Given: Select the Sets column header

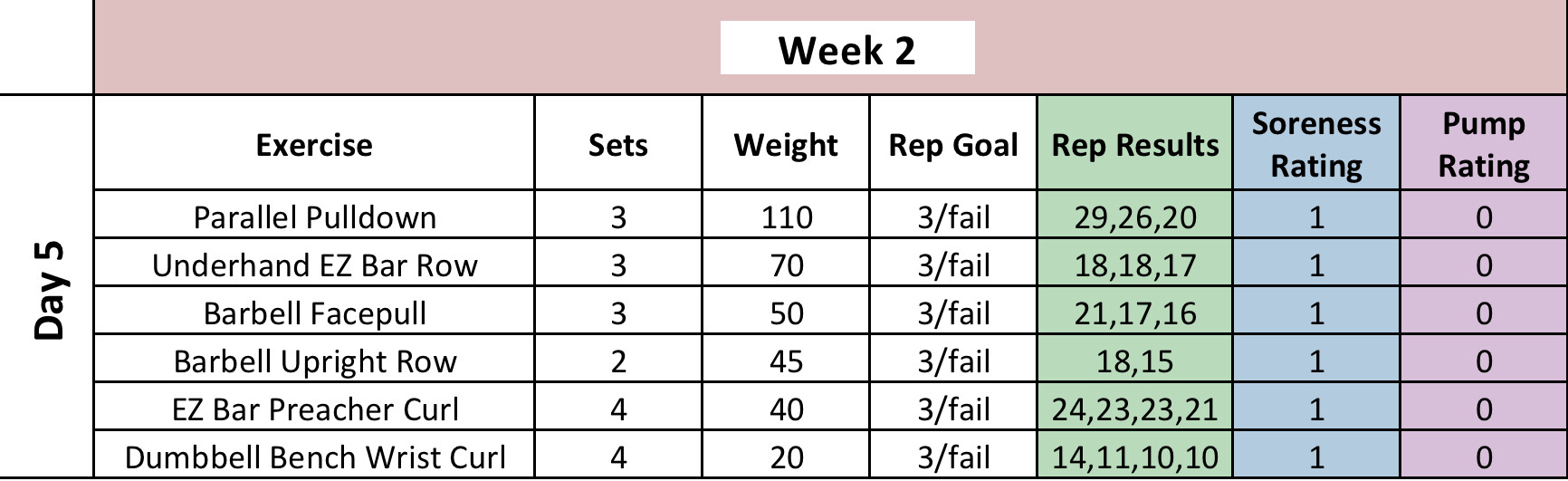Looking at the screenshot, I should [x=618, y=144].
